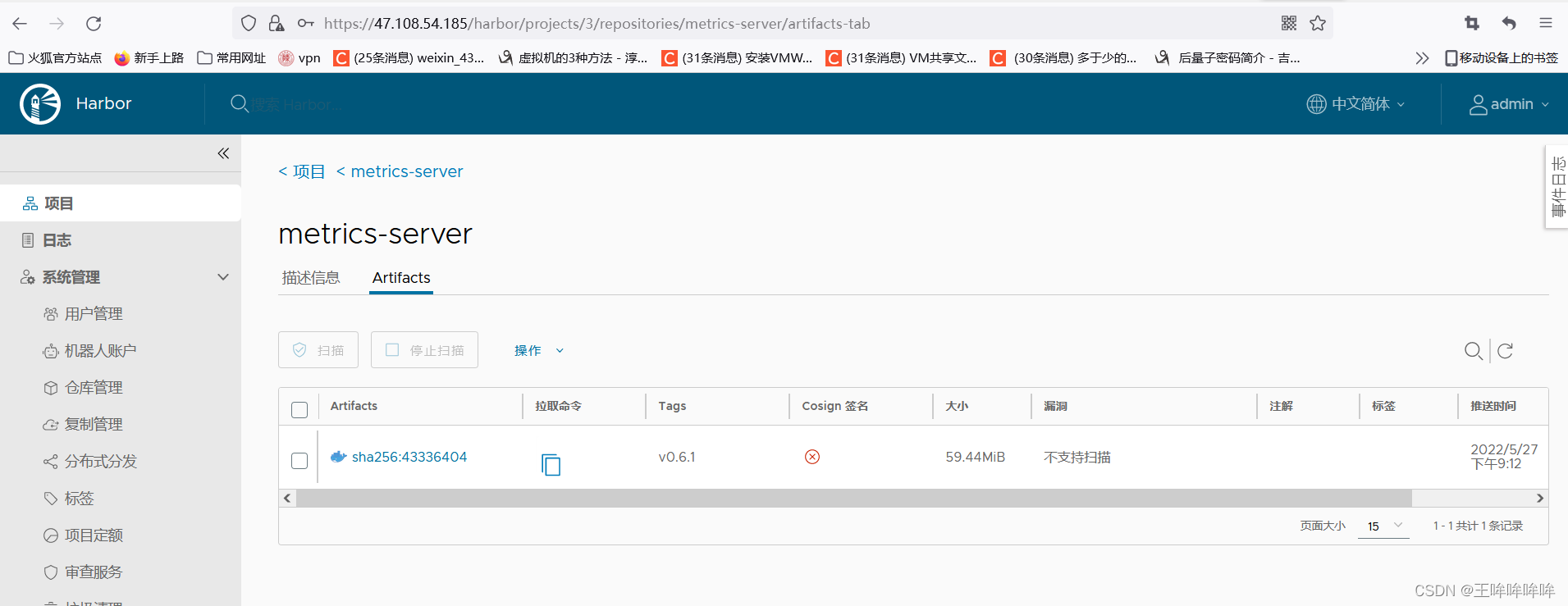
Task: Click the 大小 column header
Action: point(957,406)
